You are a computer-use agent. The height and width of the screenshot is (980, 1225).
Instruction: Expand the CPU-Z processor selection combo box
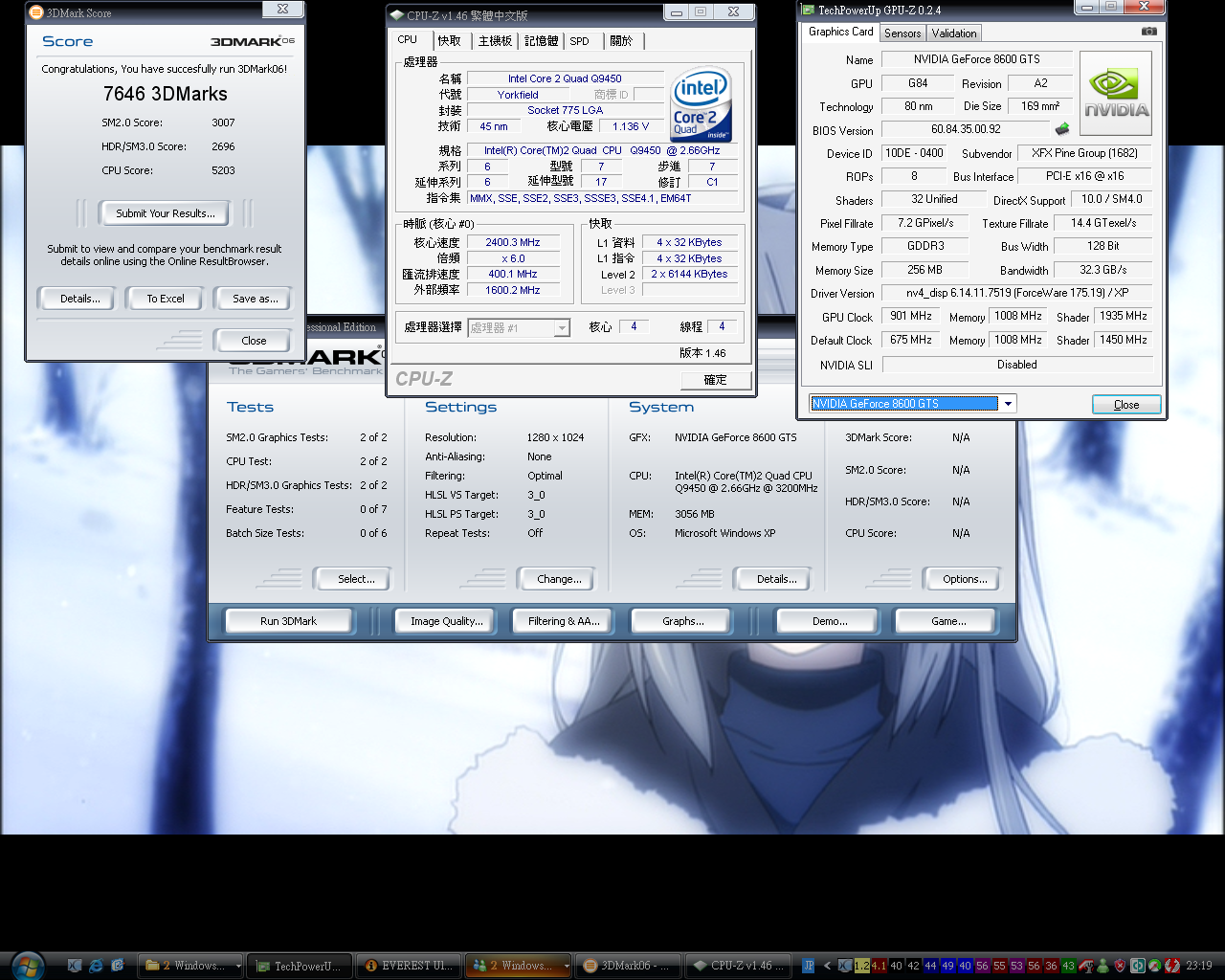click(x=562, y=328)
